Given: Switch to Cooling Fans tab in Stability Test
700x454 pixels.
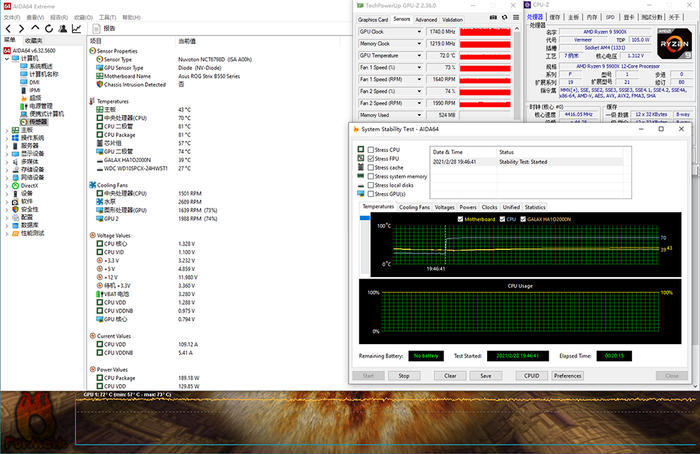Looking at the screenshot, I should [414, 207].
